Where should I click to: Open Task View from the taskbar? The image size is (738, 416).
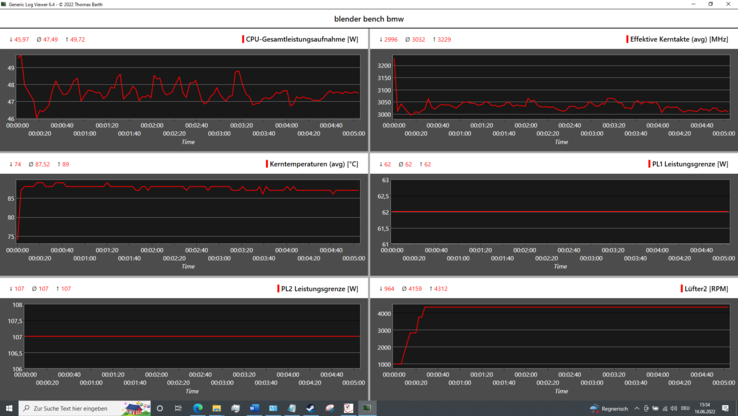point(179,408)
